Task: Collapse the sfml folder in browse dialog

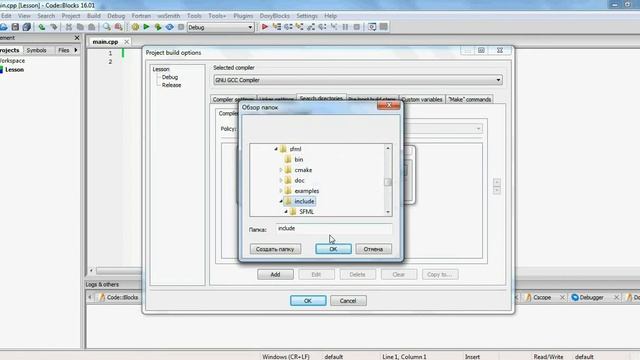Action: (x=276, y=149)
